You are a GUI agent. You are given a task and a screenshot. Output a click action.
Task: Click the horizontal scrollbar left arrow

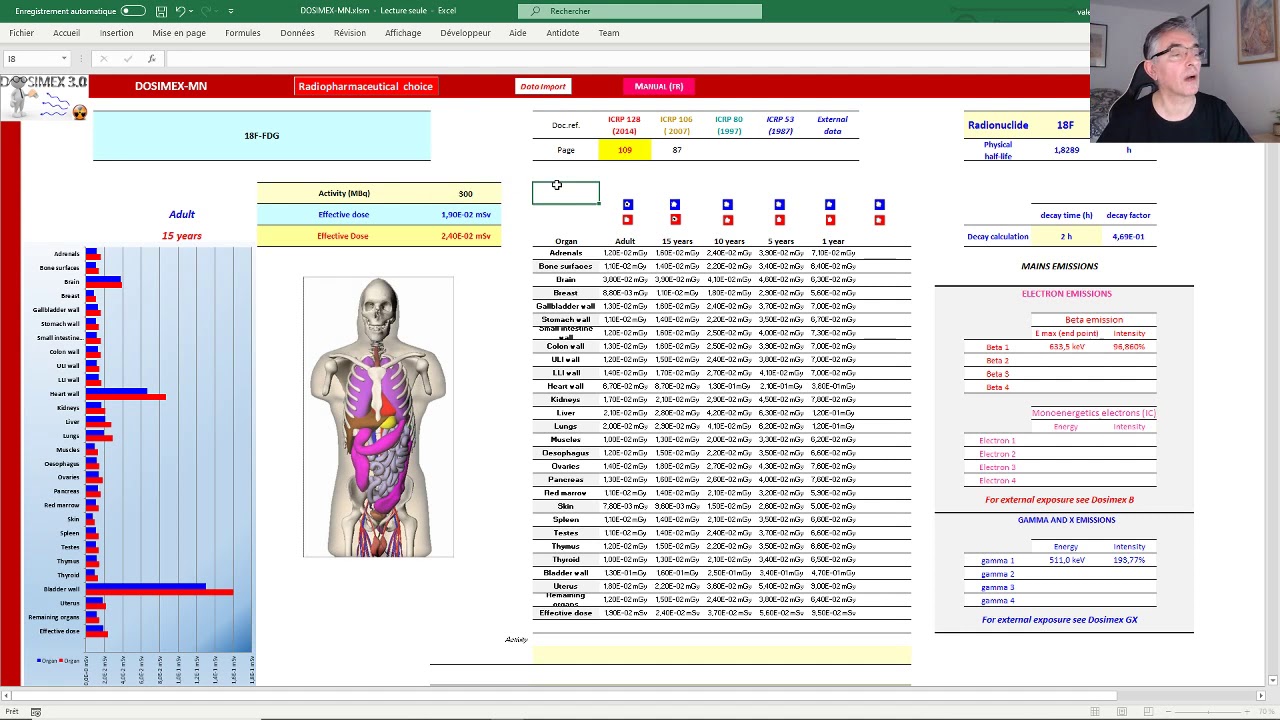[x=6, y=695]
